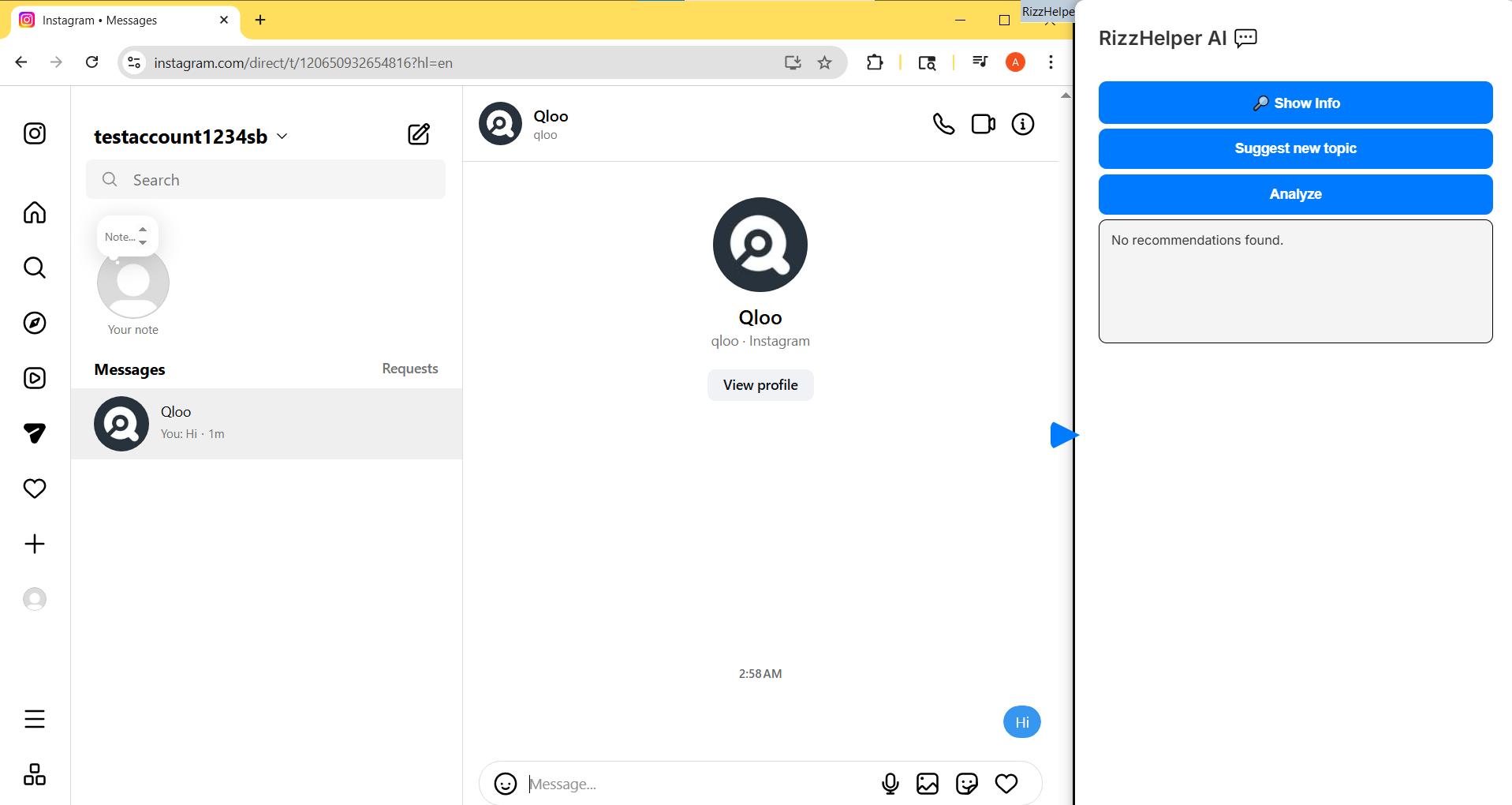The width and height of the screenshot is (1512, 805).
Task: Open Instagram home via the logo icon
Action: (x=35, y=133)
